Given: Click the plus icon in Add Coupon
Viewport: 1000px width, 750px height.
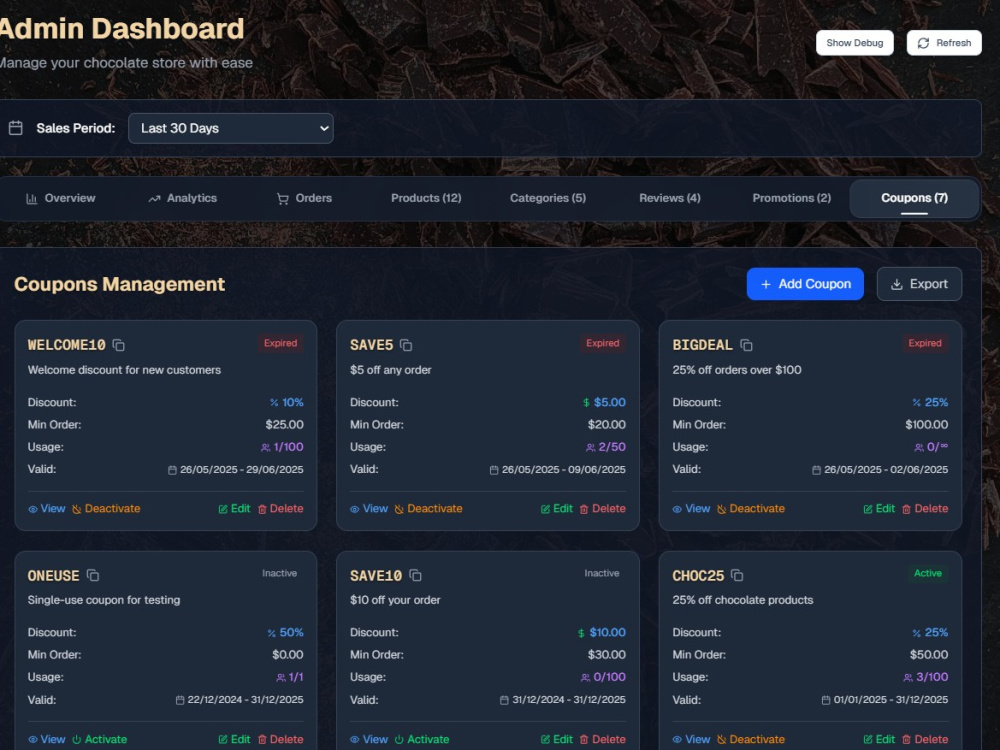Looking at the screenshot, I should click(766, 284).
